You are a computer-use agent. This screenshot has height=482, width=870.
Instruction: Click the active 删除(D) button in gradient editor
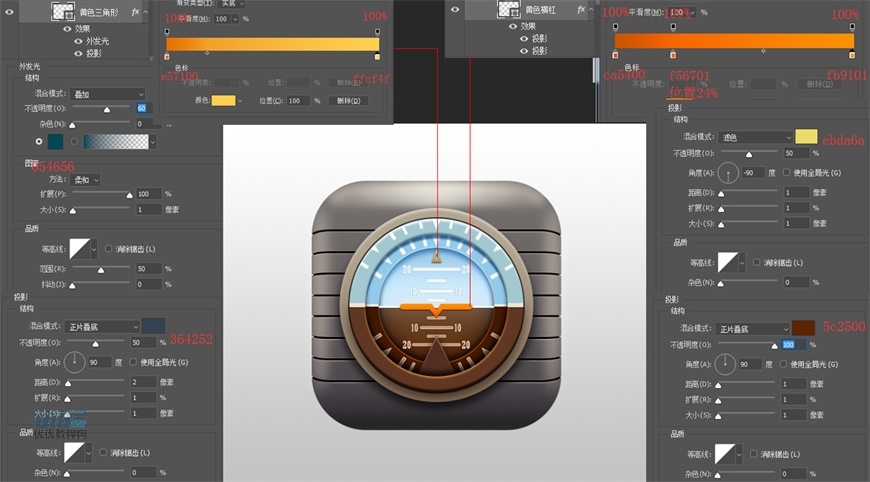(352, 101)
